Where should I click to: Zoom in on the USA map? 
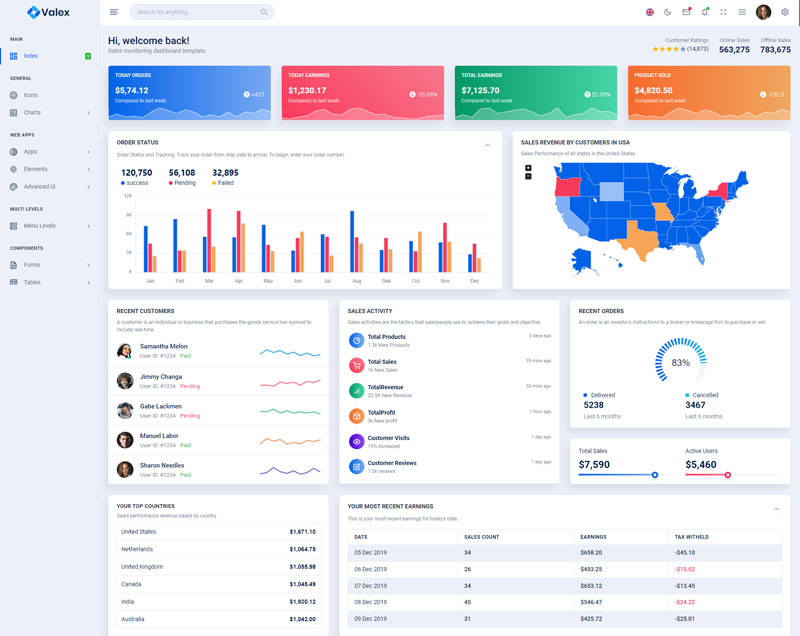(x=528, y=167)
